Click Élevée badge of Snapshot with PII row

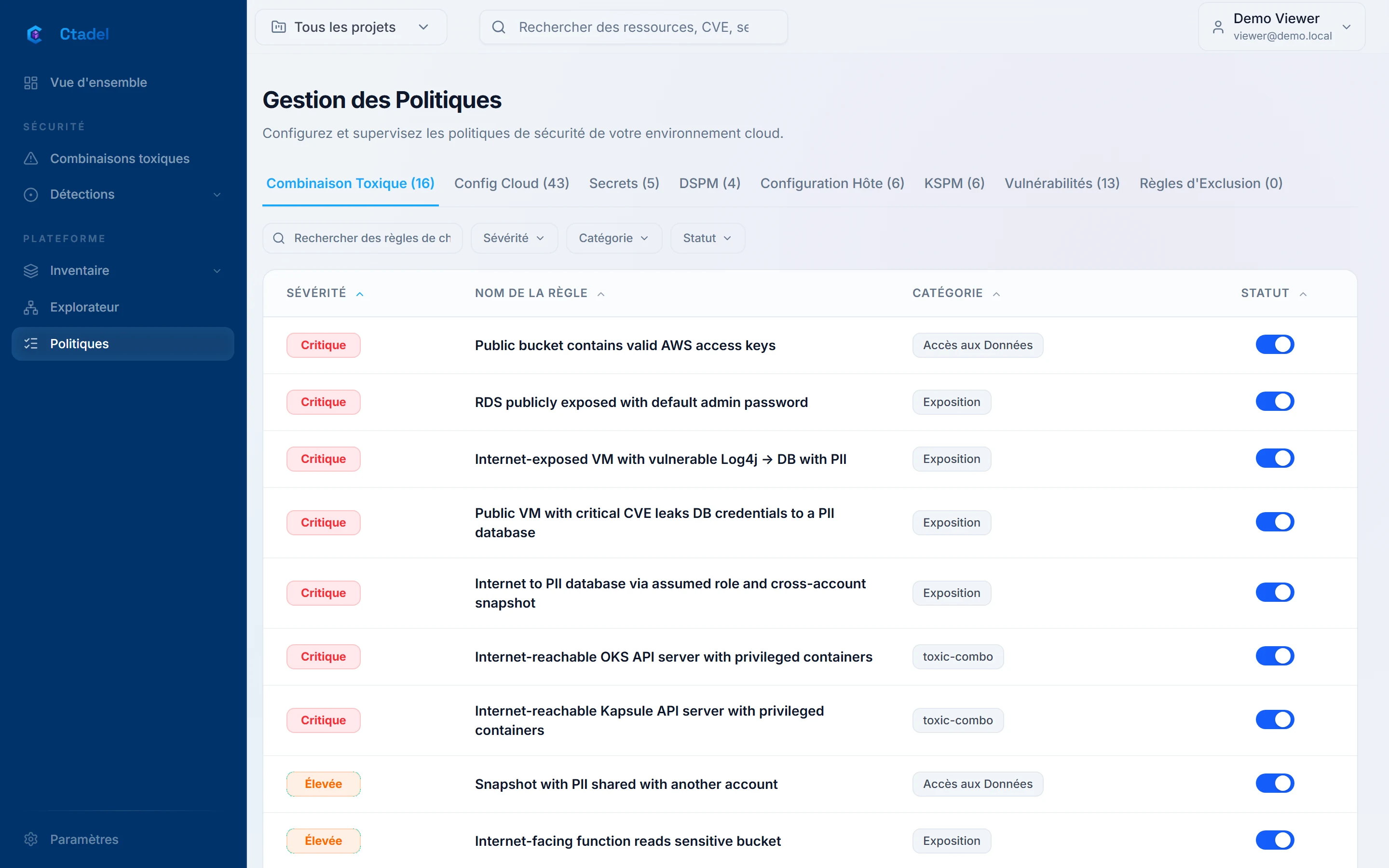(323, 784)
